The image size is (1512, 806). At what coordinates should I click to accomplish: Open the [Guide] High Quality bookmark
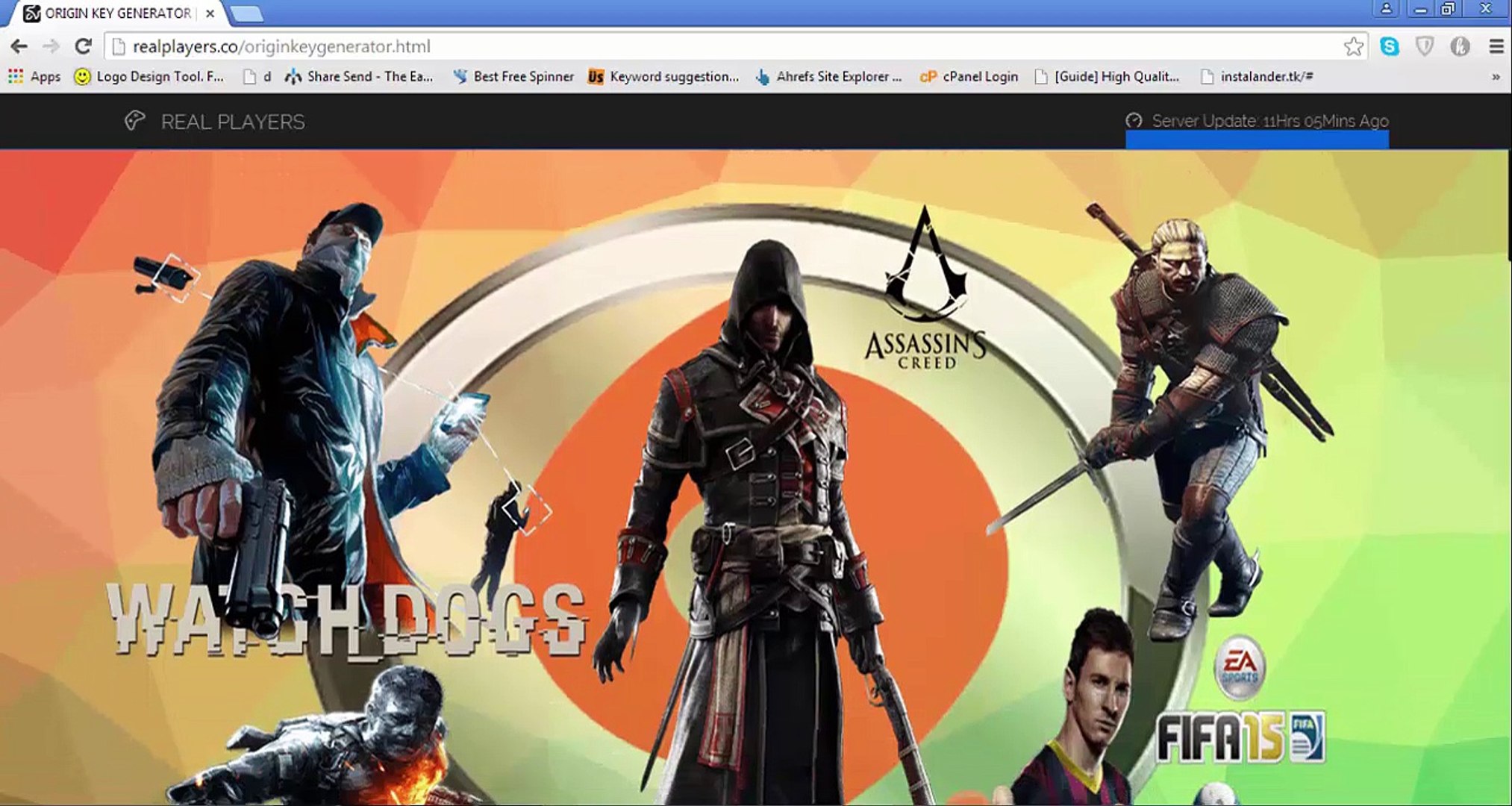(1107, 76)
